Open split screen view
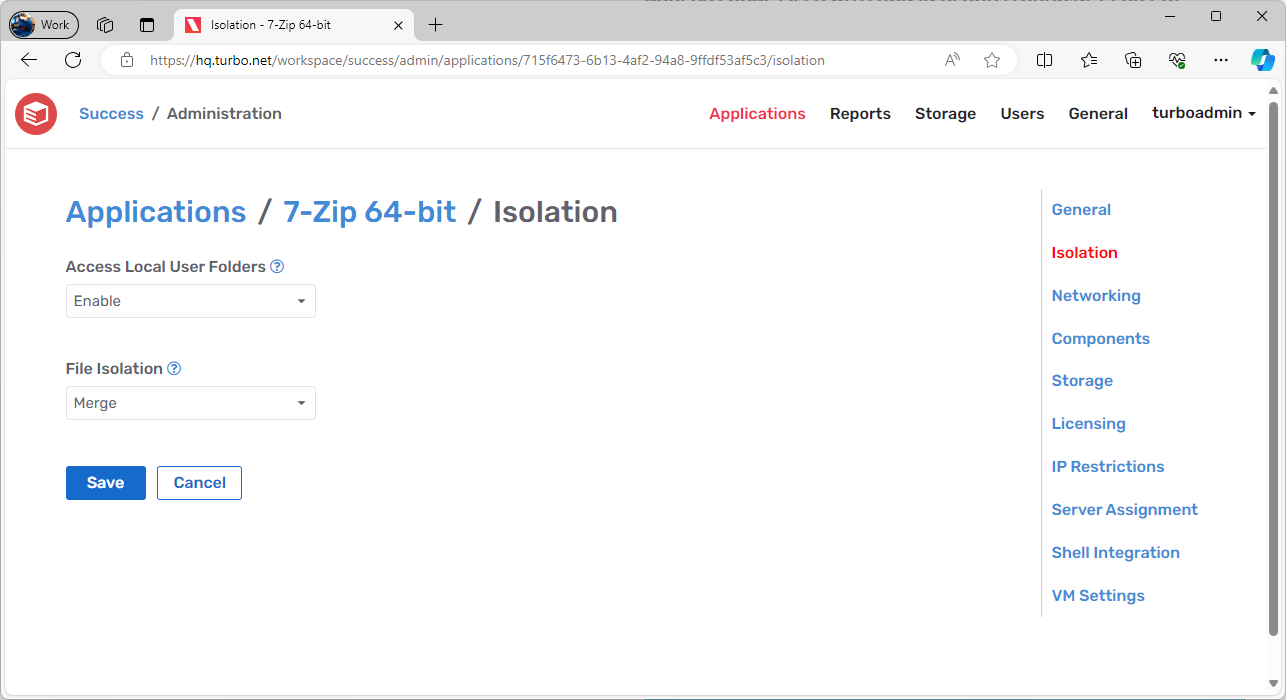Screen dimensions: 1286x700 [x=1044, y=60]
